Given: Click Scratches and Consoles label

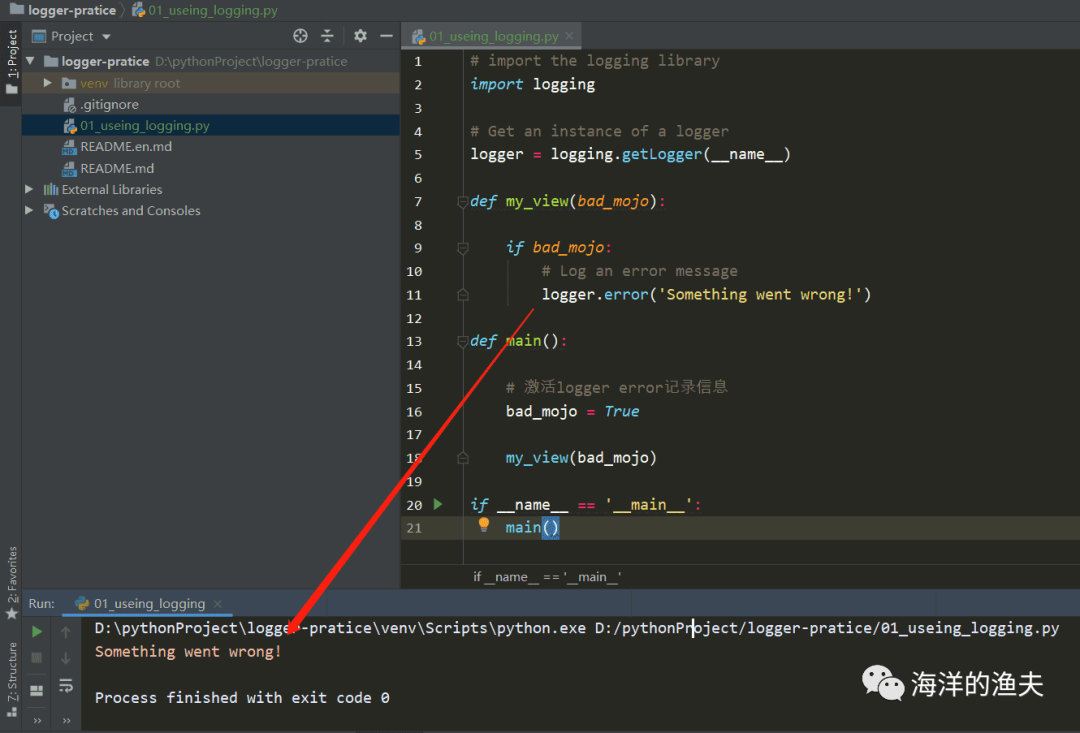Looking at the screenshot, I should (x=131, y=210).
